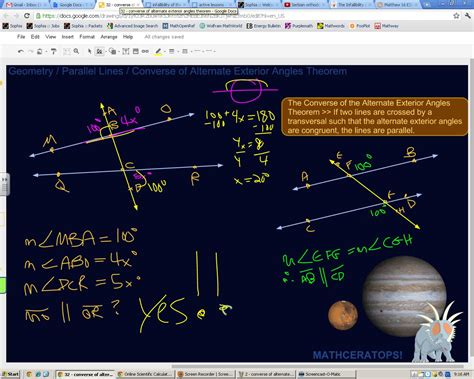Open the View menu
The width and height of the screenshot is (474, 379).
[50, 37]
